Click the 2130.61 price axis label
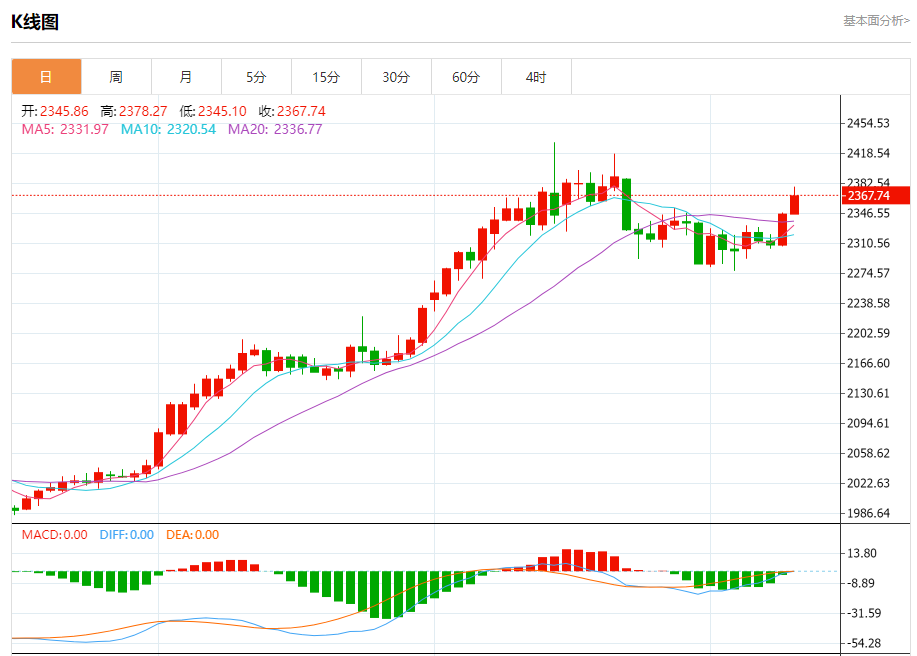The image size is (917, 656). pyautogui.click(x=868, y=393)
